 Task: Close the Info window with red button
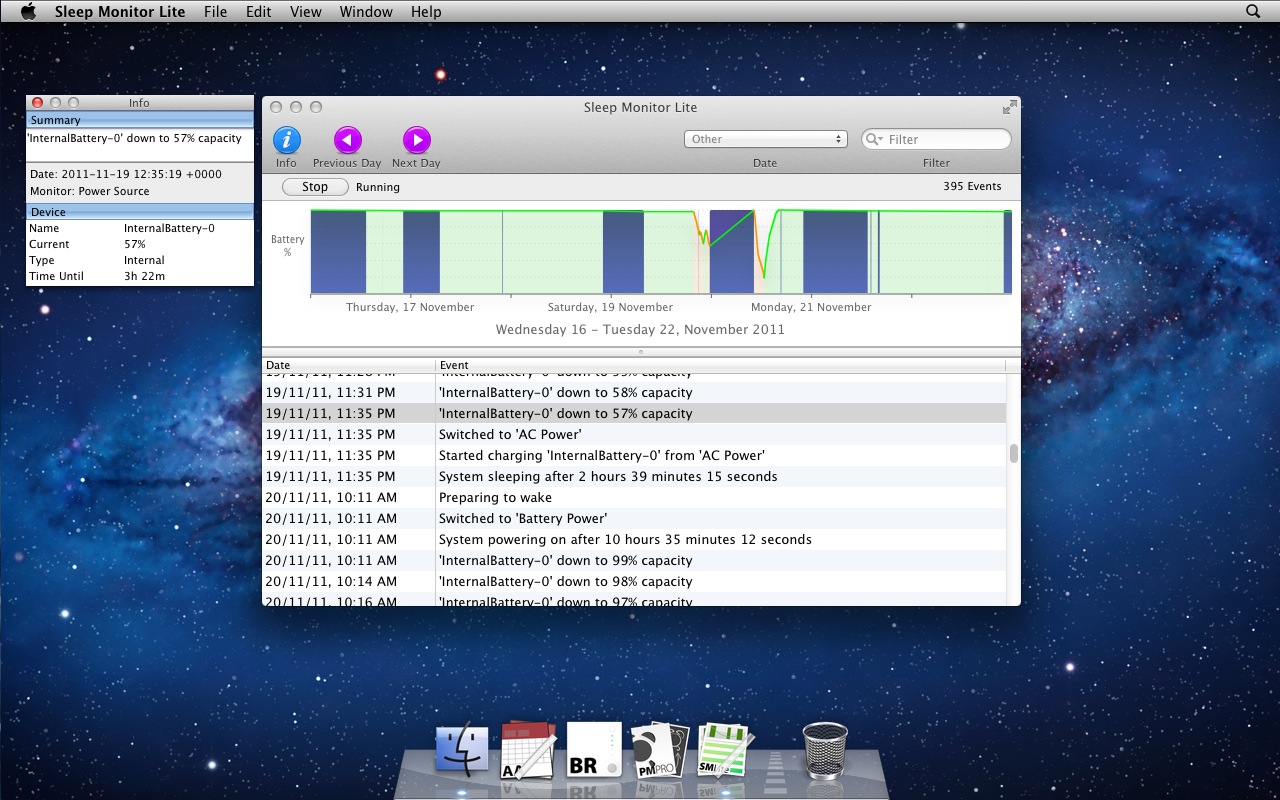click(x=37, y=103)
